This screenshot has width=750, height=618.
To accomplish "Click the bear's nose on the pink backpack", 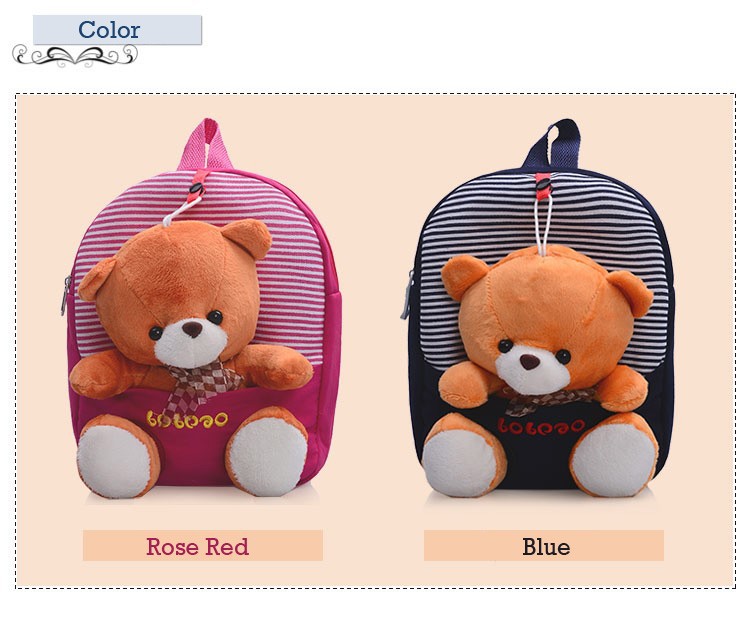I will click(x=193, y=329).
